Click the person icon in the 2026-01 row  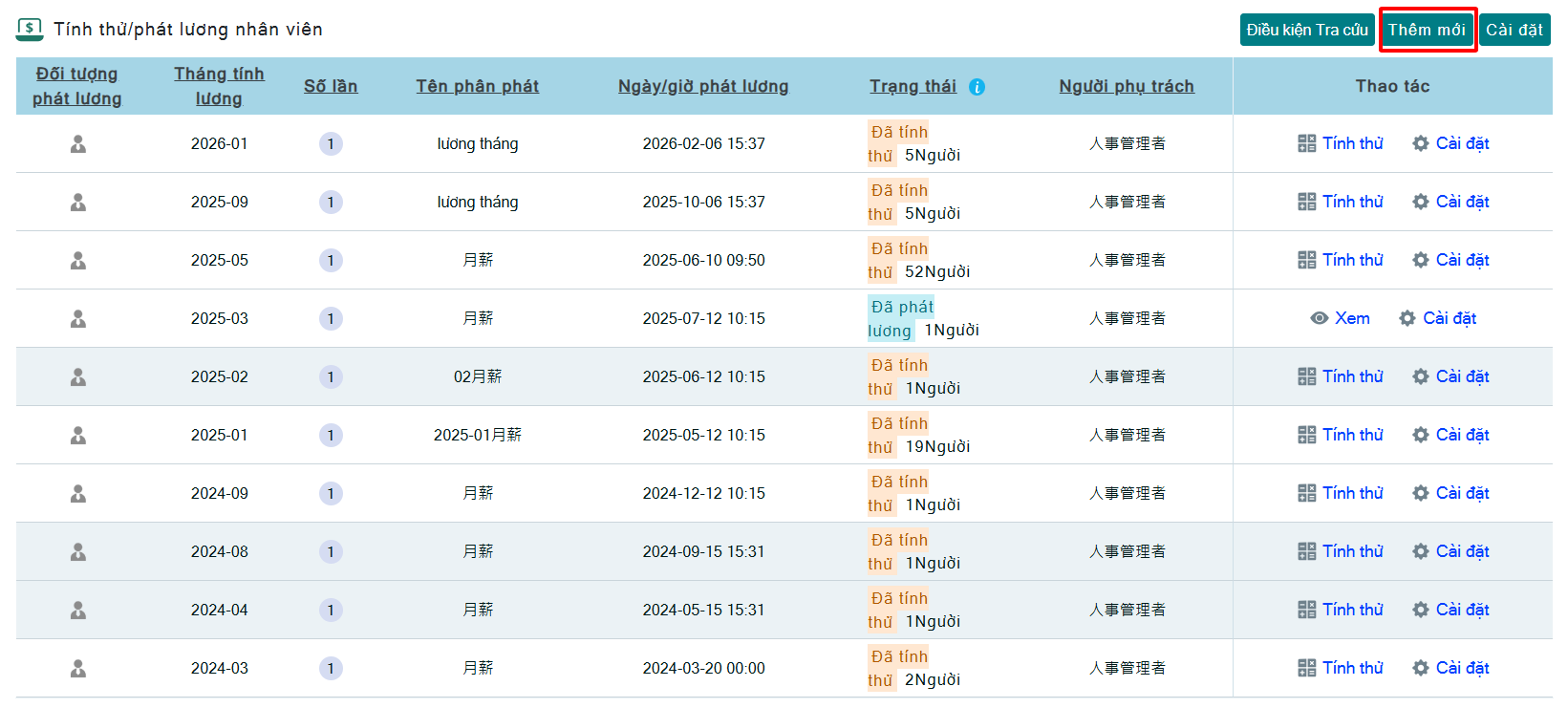tap(78, 144)
